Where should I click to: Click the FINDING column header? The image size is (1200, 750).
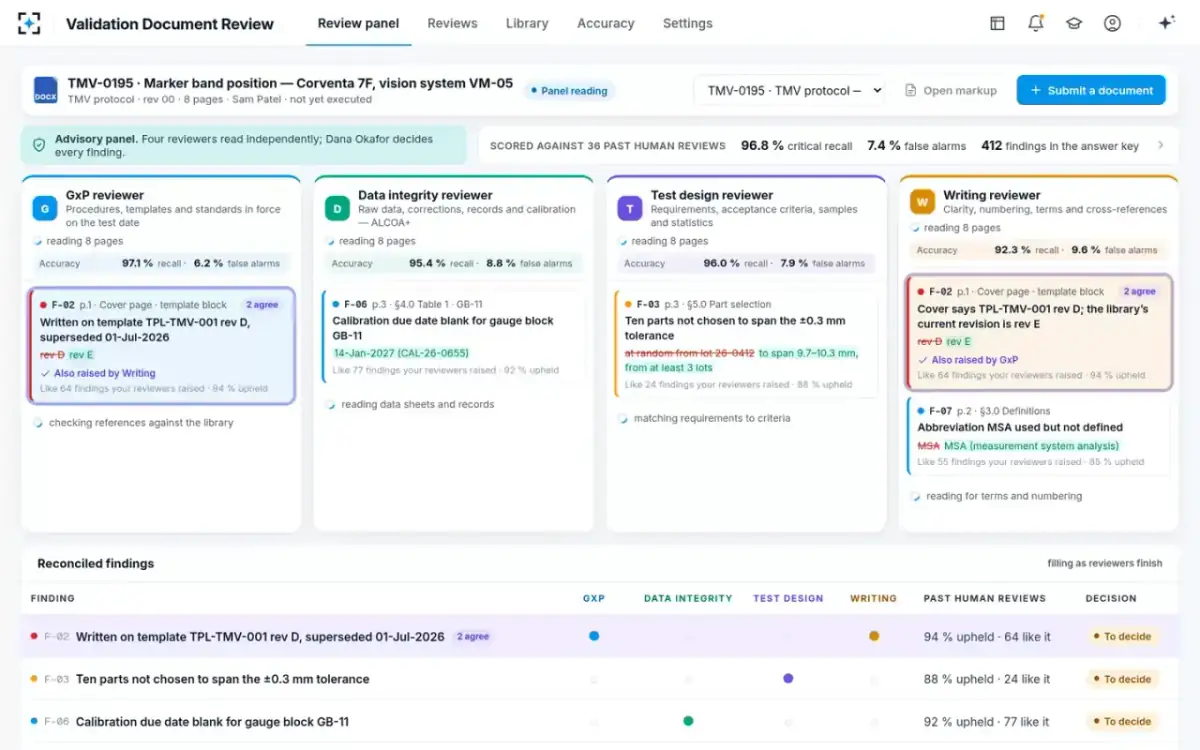52,598
